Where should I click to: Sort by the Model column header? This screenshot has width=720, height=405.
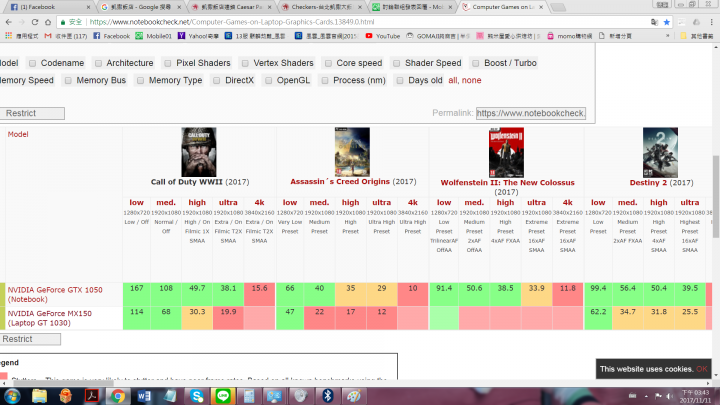(18, 135)
